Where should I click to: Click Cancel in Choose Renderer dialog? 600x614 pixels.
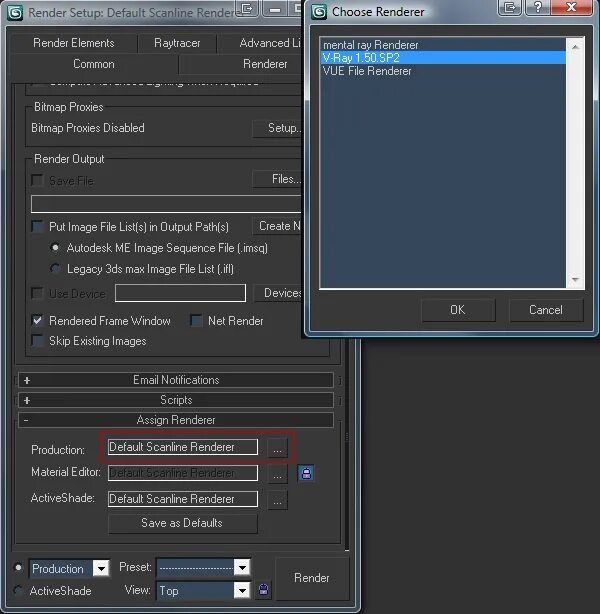pyautogui.click(x=546, y=310)
